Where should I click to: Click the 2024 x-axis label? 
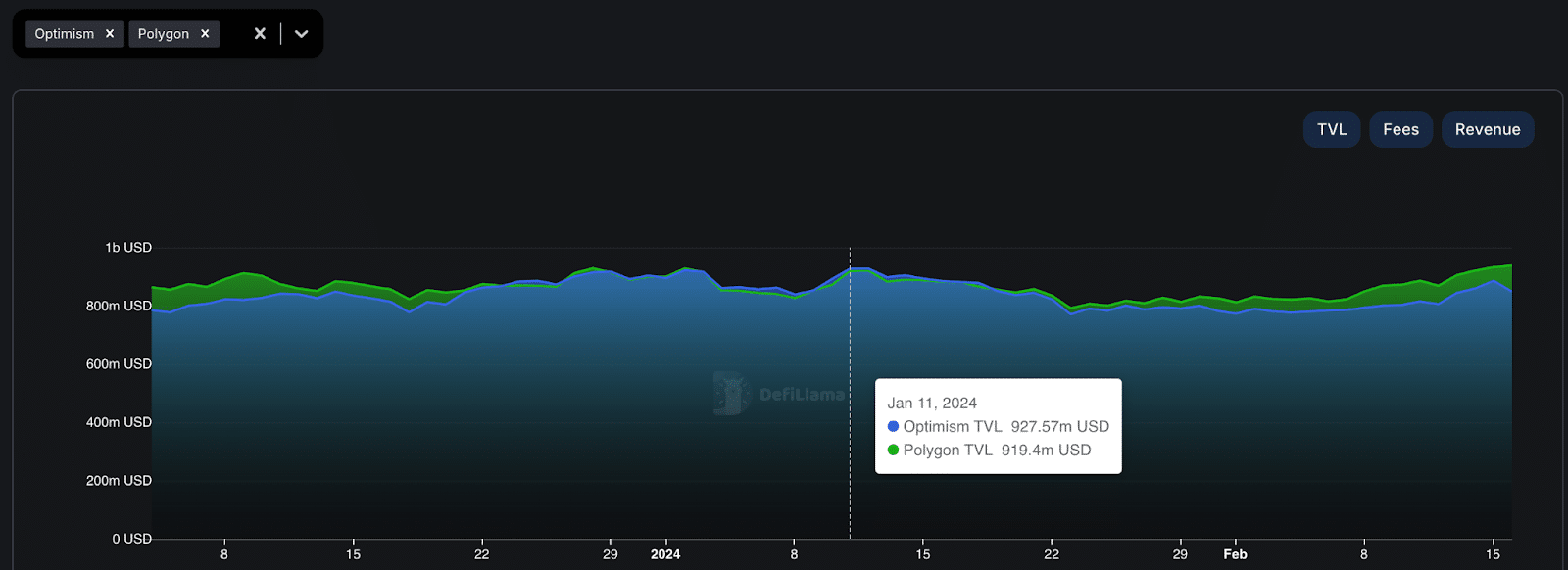tap(665, 554)
